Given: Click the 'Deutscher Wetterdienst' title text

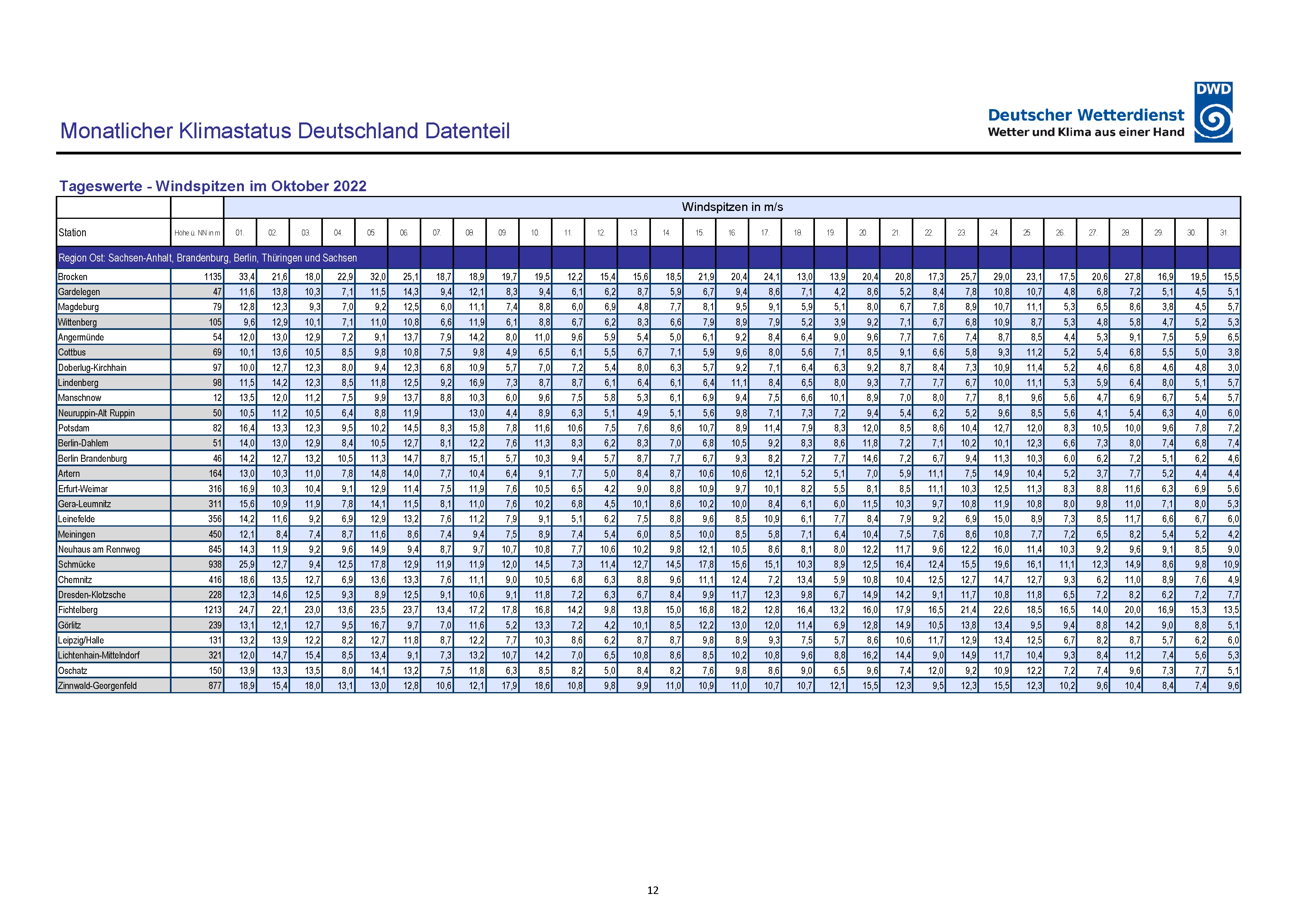Looking at the screenshot, I should 1086,115.
